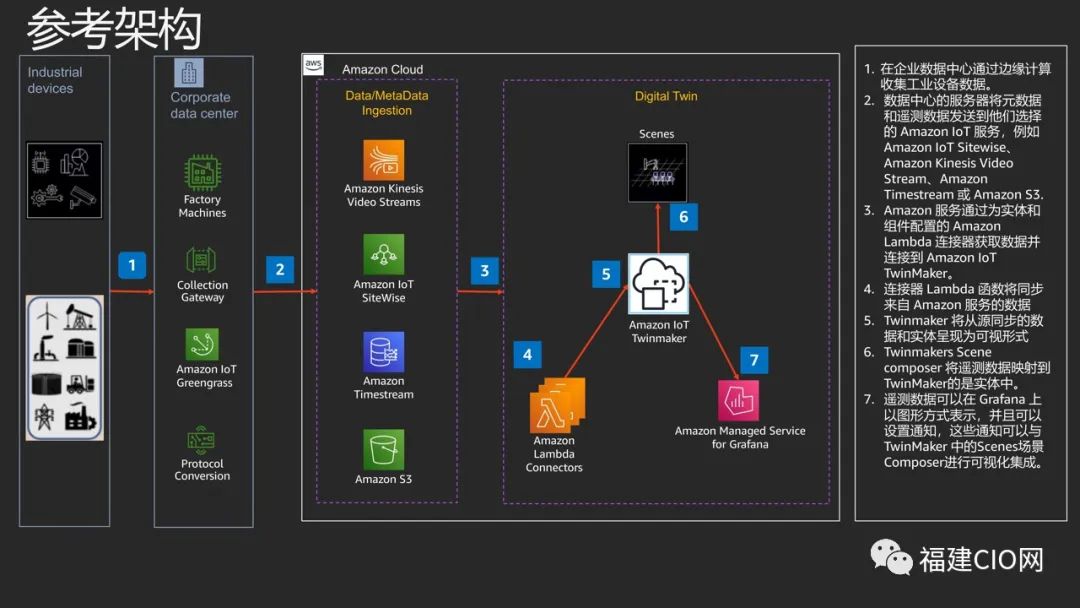
Task: Select the 'Digital Twin' heading
Action: [x=666, y=96]
